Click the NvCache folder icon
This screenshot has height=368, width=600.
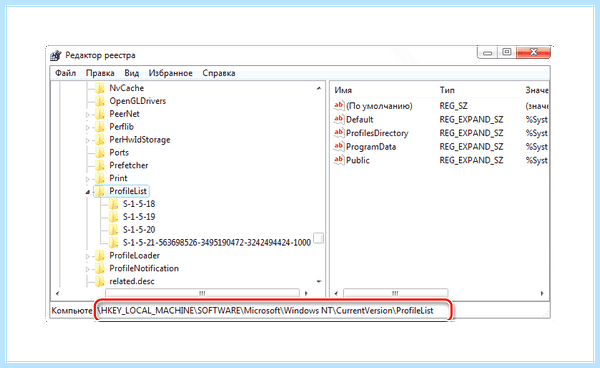click(x=100, y=88)
